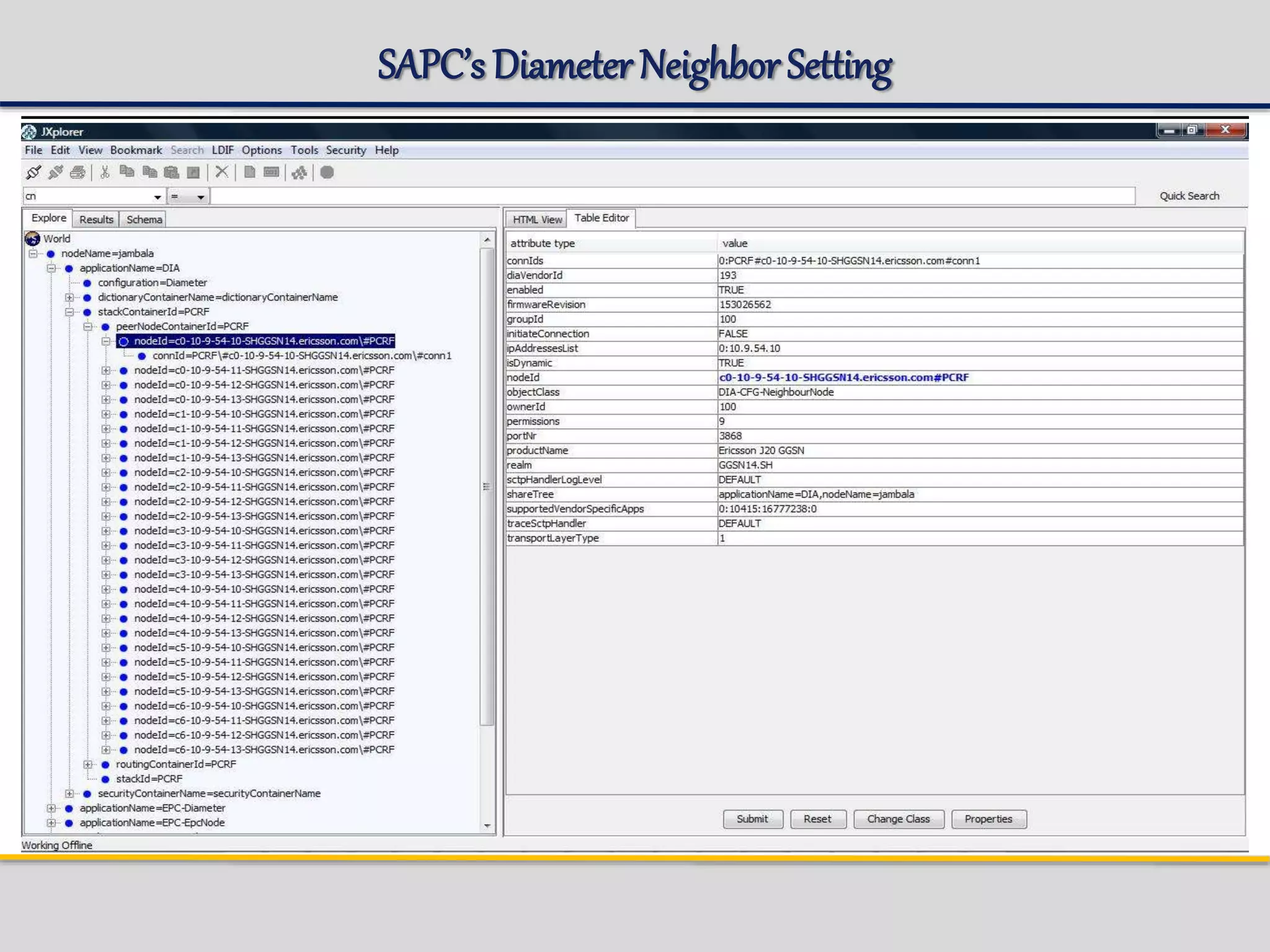This screenshot has width=1270, height=952.
Task: Click the blue dot beside nodeName=jambala
Action: (51, 253)
